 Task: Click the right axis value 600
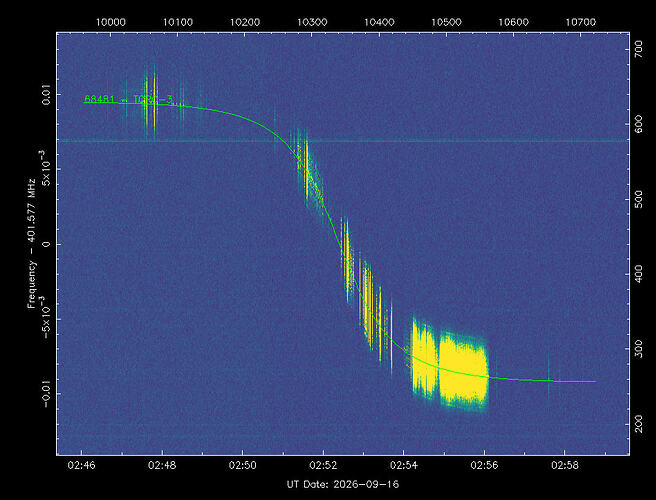(639, 124)
